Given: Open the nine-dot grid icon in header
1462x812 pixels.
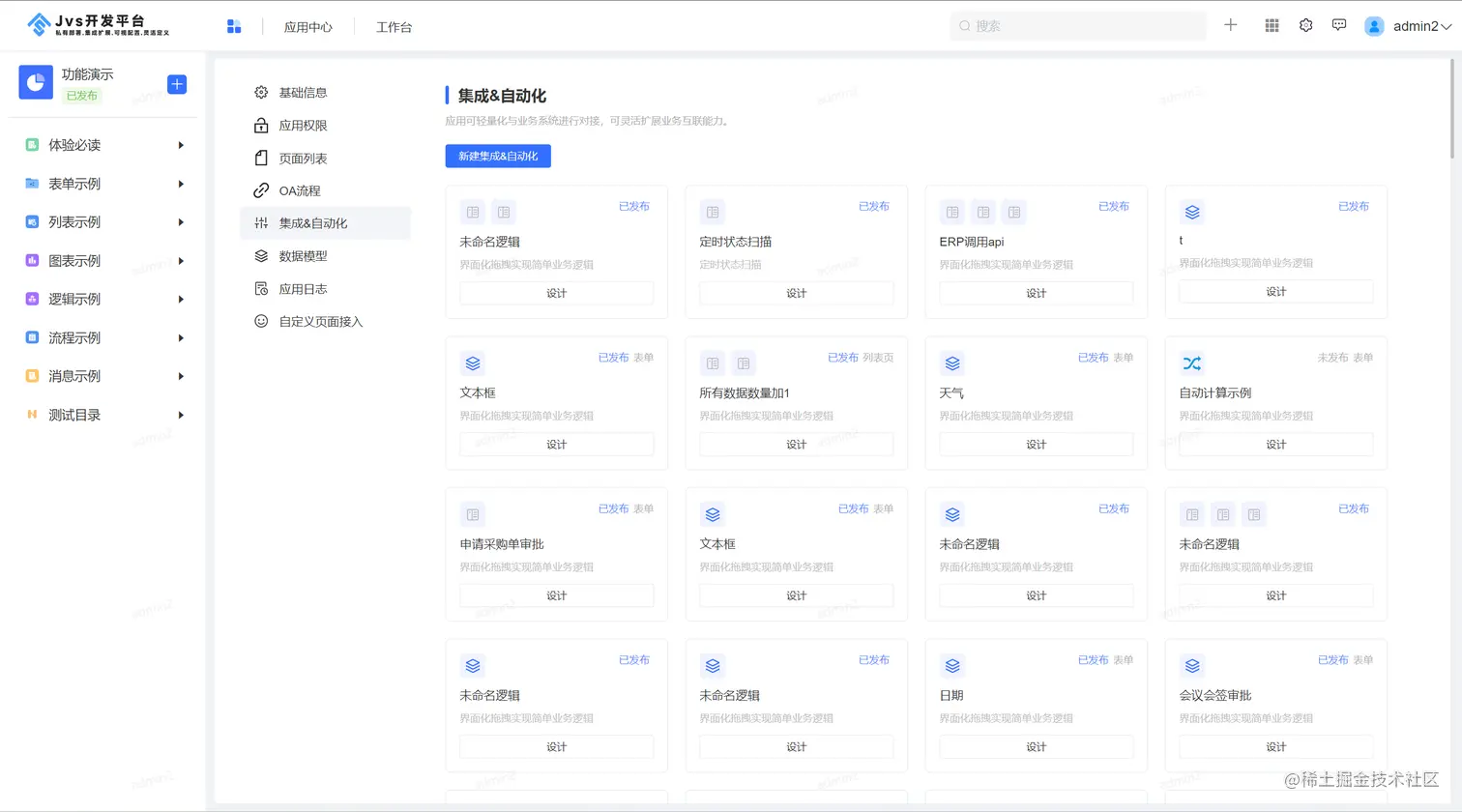Looking at the screenshot, I should (x=1272, y=26).
